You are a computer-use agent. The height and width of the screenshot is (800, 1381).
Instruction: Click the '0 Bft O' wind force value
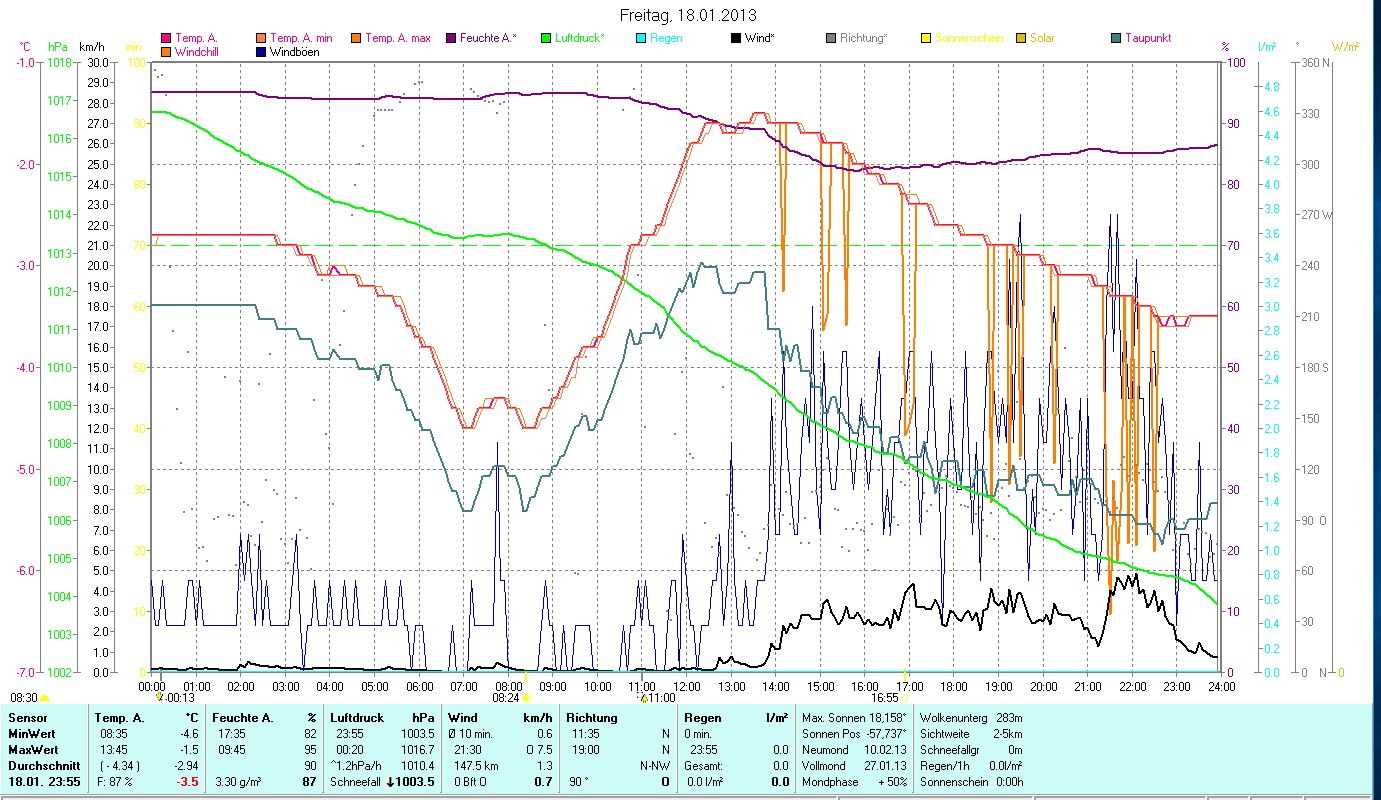(x=468, y=781)
